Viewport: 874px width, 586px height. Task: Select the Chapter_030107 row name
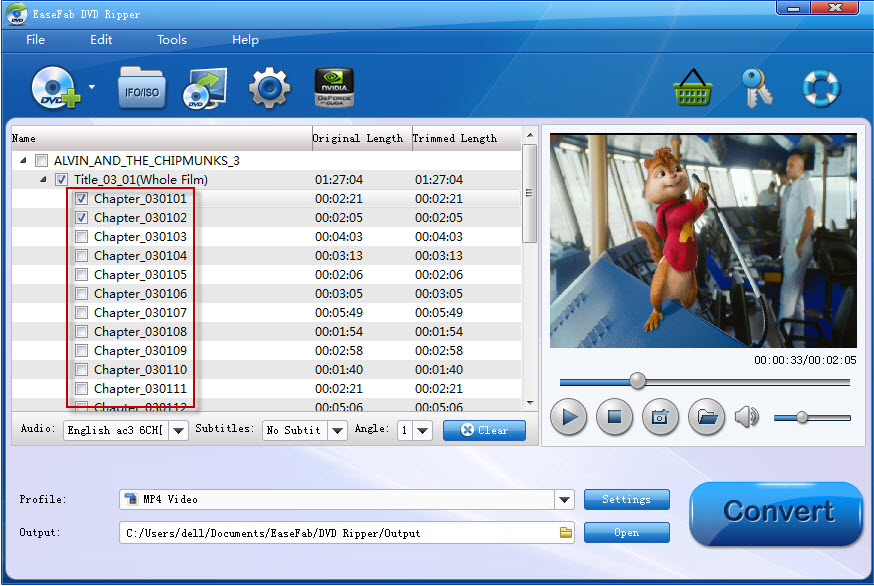click(140, 312)
